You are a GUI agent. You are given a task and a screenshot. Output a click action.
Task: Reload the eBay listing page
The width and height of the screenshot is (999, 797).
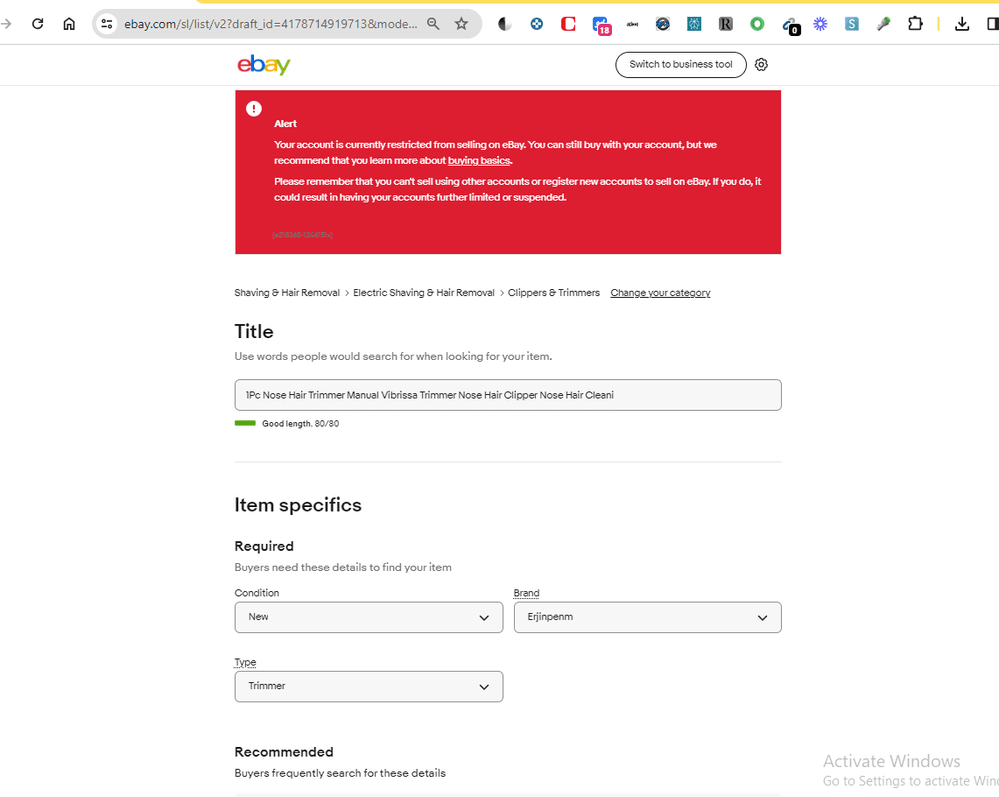pos(38,24)
